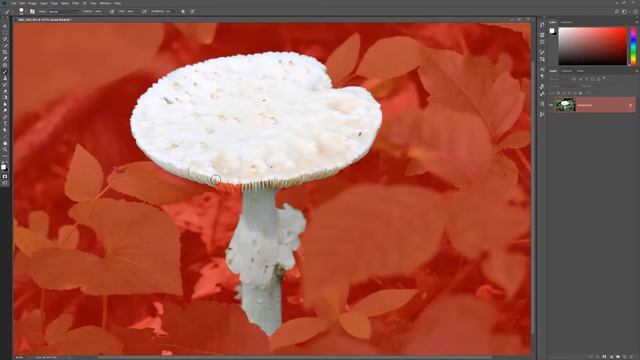Select the Pen tool
The width and height of the screenshot is (640, 360).
(5, 117)
